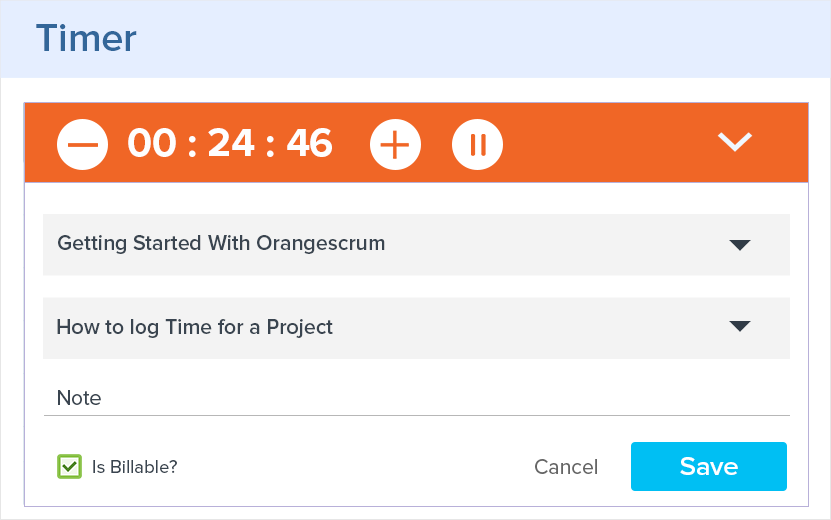831x520 pixels.
Task: Collapse the timer panel with the chevron
Action: pos(735,143)
